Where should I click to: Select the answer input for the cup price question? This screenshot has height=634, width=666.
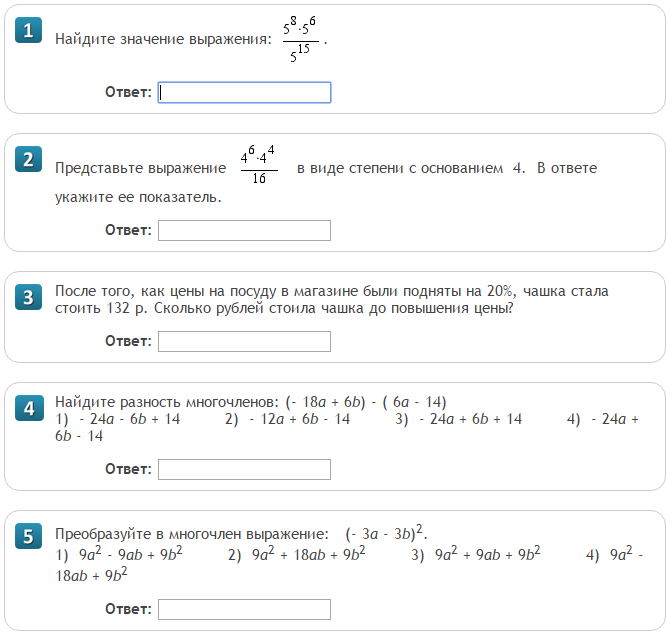(x=244, y=342)
